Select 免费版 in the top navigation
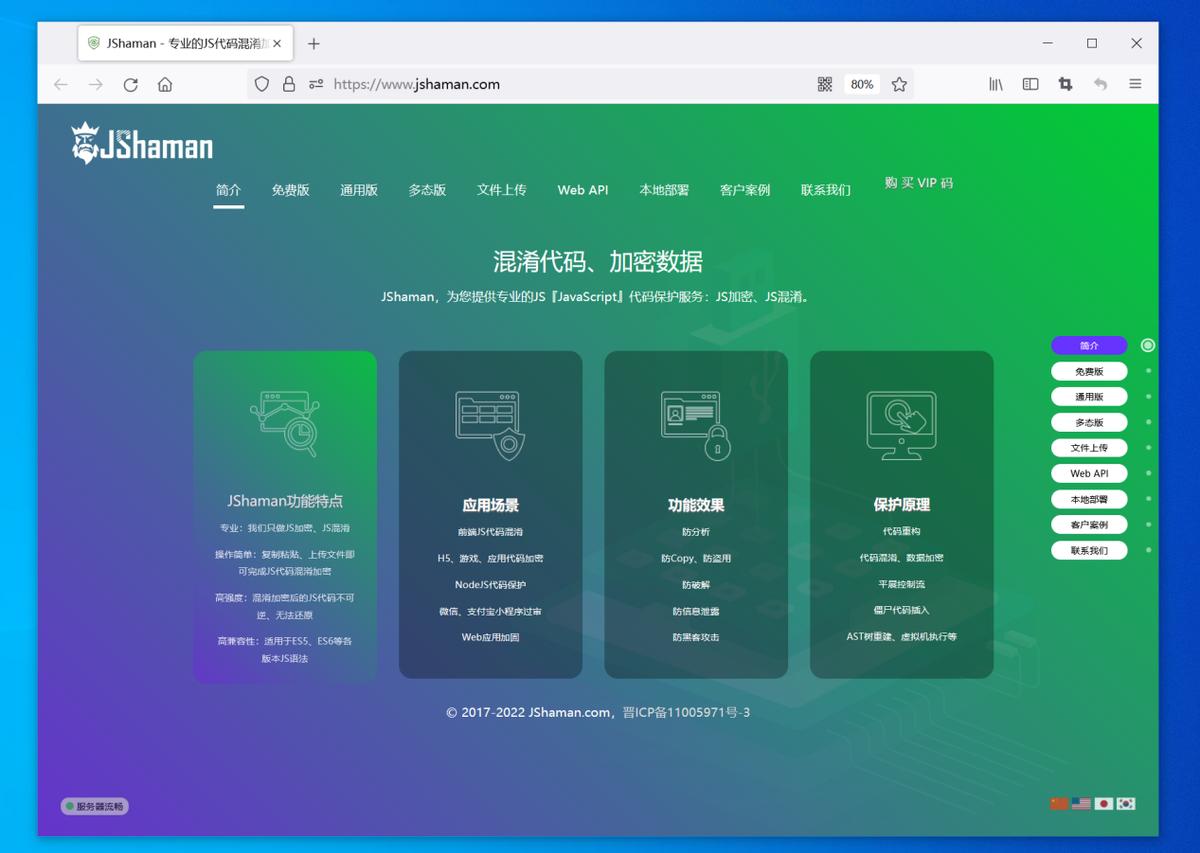Screen dimensions: 1200x853 [290, 190]
